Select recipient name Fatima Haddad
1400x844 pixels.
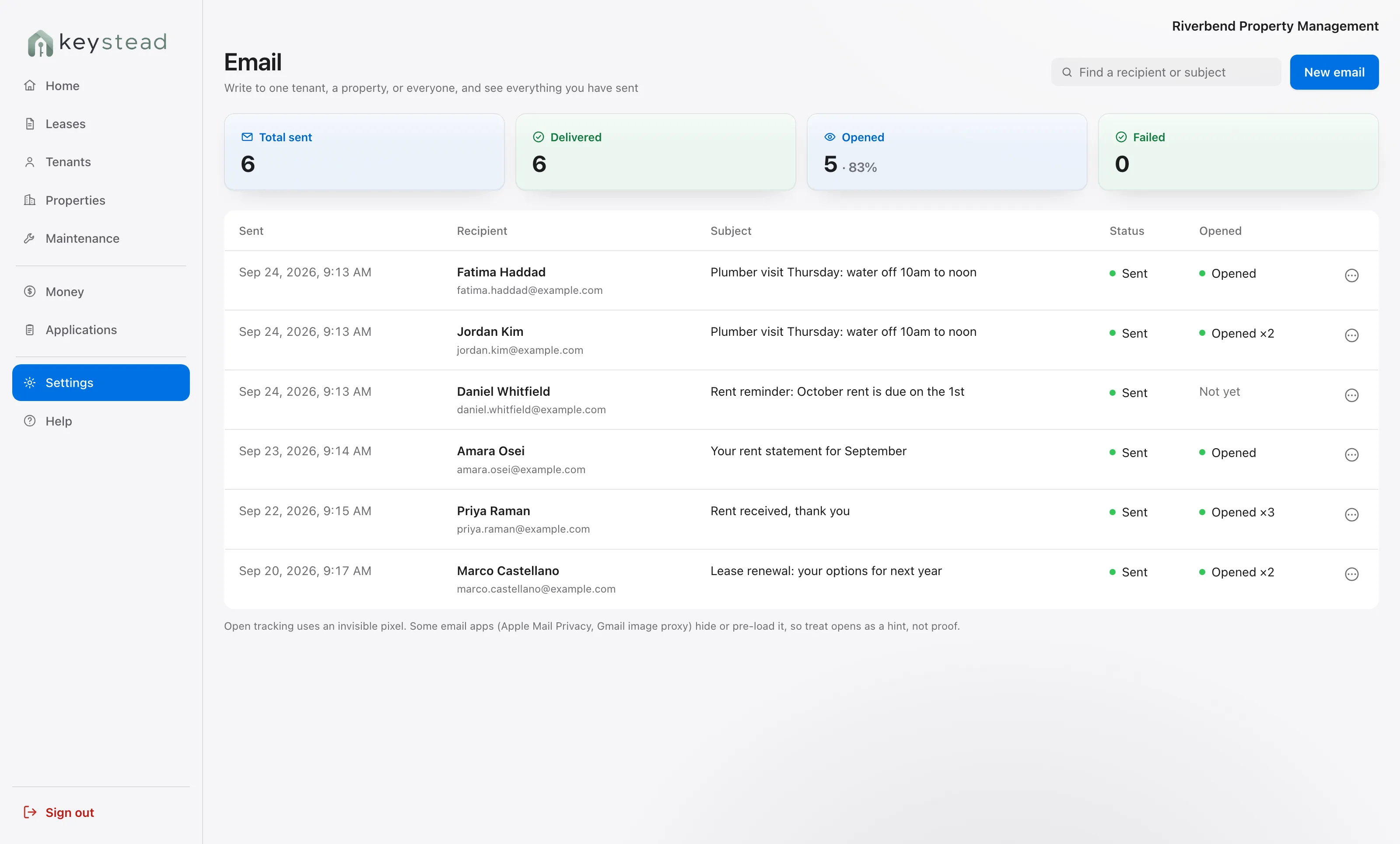pos(501,272)
